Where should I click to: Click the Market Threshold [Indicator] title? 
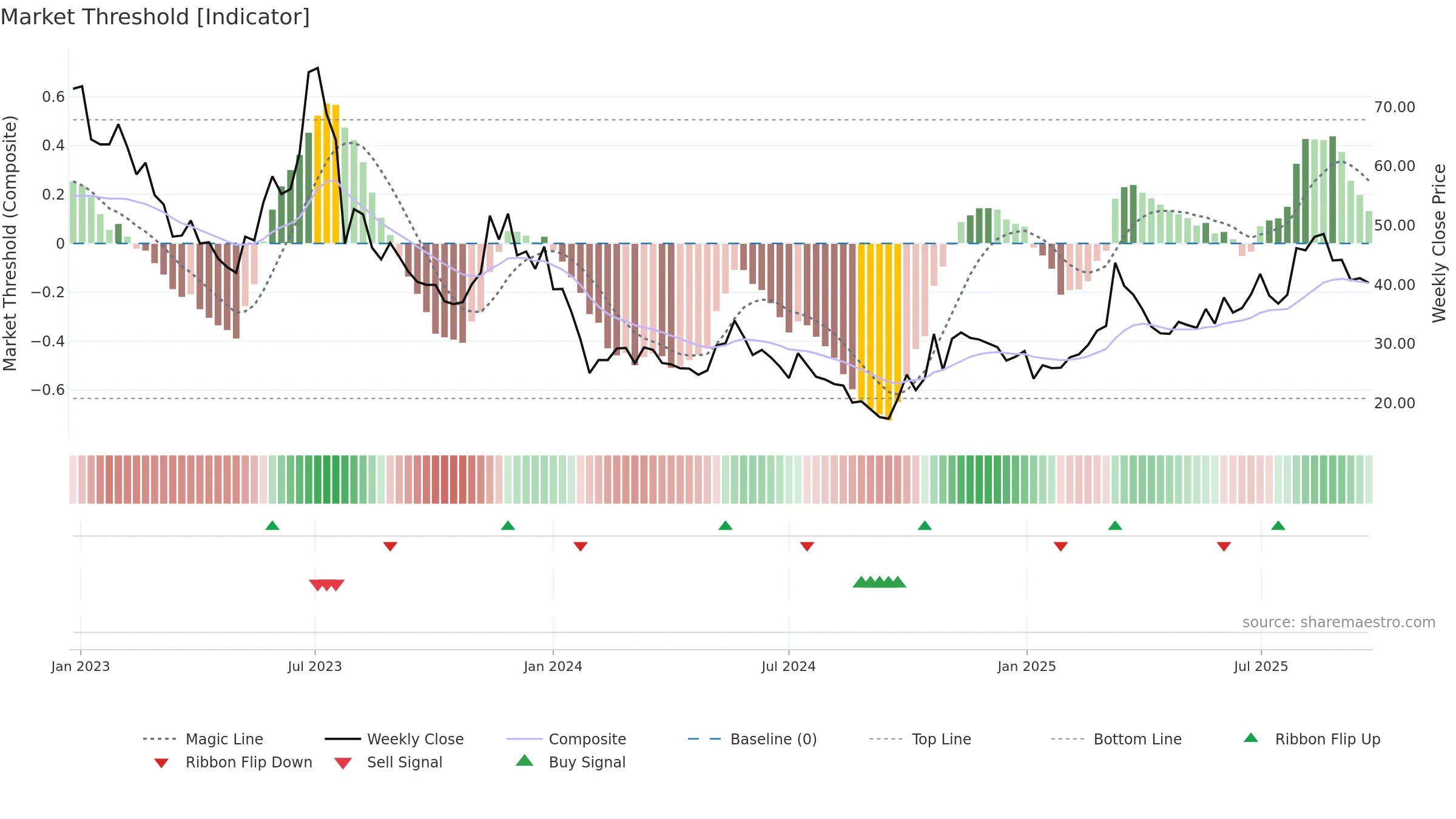coord(155,17)
